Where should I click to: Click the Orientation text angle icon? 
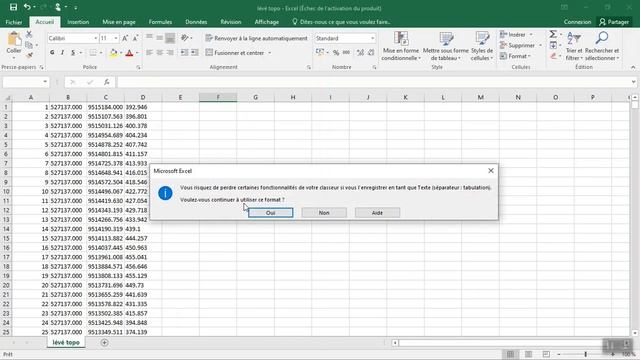coord(185,38)
